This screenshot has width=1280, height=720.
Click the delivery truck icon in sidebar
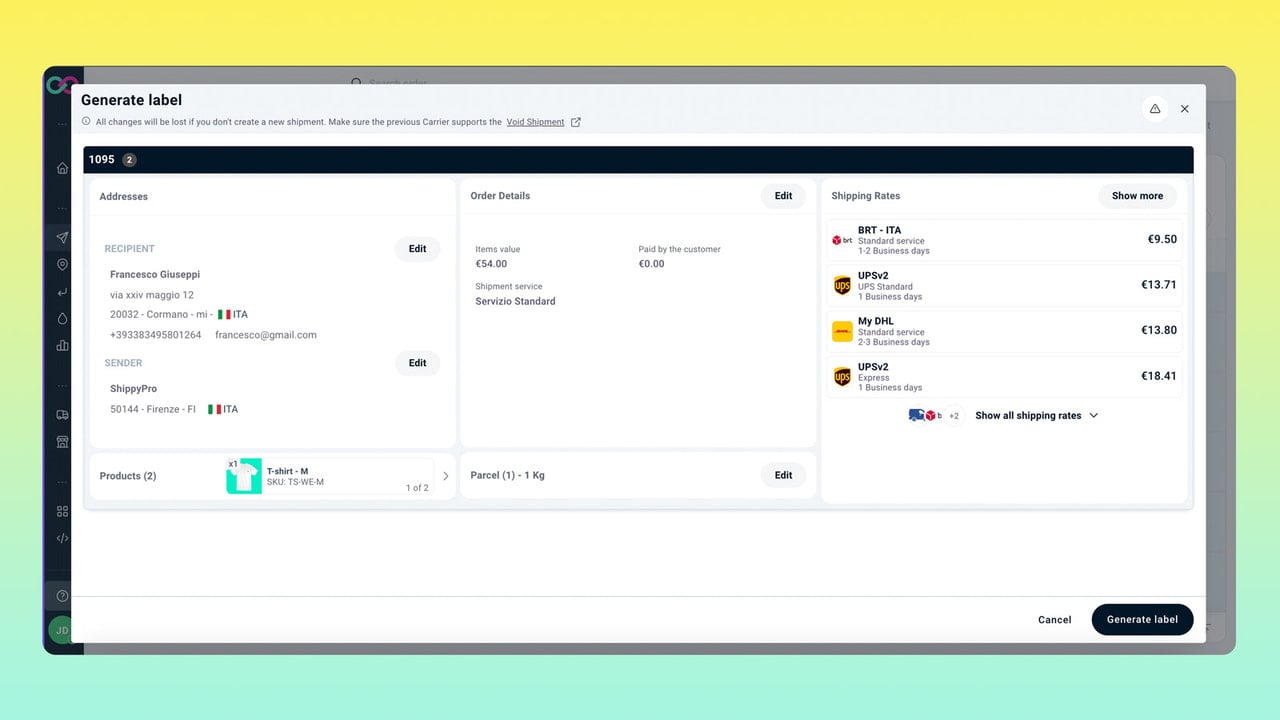pyautogui.click(x=62, y=415)
